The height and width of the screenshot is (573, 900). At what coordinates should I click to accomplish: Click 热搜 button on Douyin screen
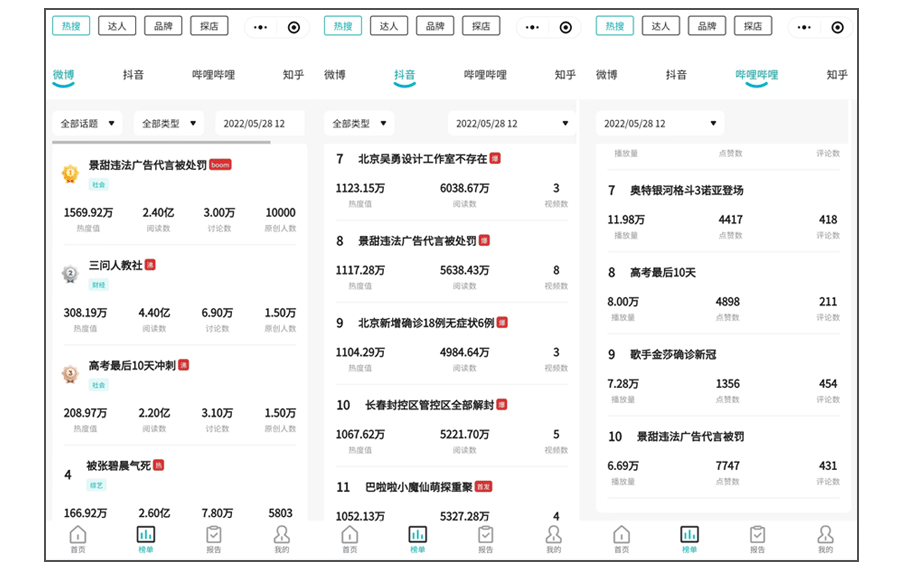(x=343, y=26)
